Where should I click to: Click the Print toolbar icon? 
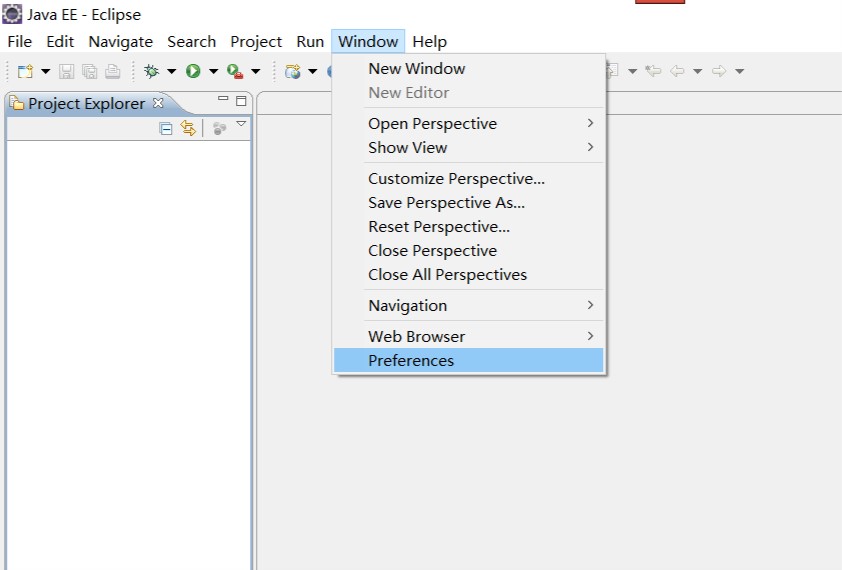click(113, 71)
